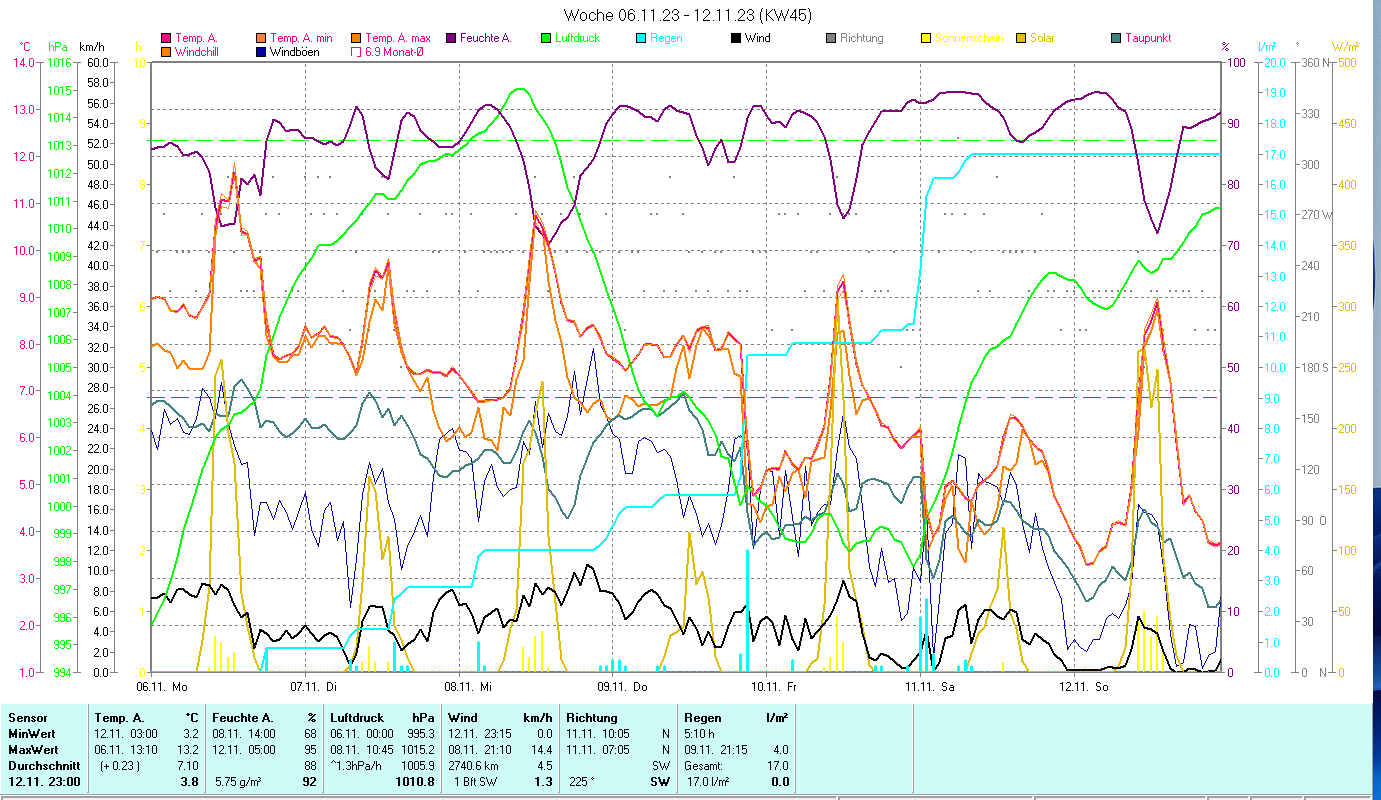Image resolution: width=1381 pixels, height=800 pixels.
Task: Click the wind direction degrees '225 °'
Action: coord(582,782)
